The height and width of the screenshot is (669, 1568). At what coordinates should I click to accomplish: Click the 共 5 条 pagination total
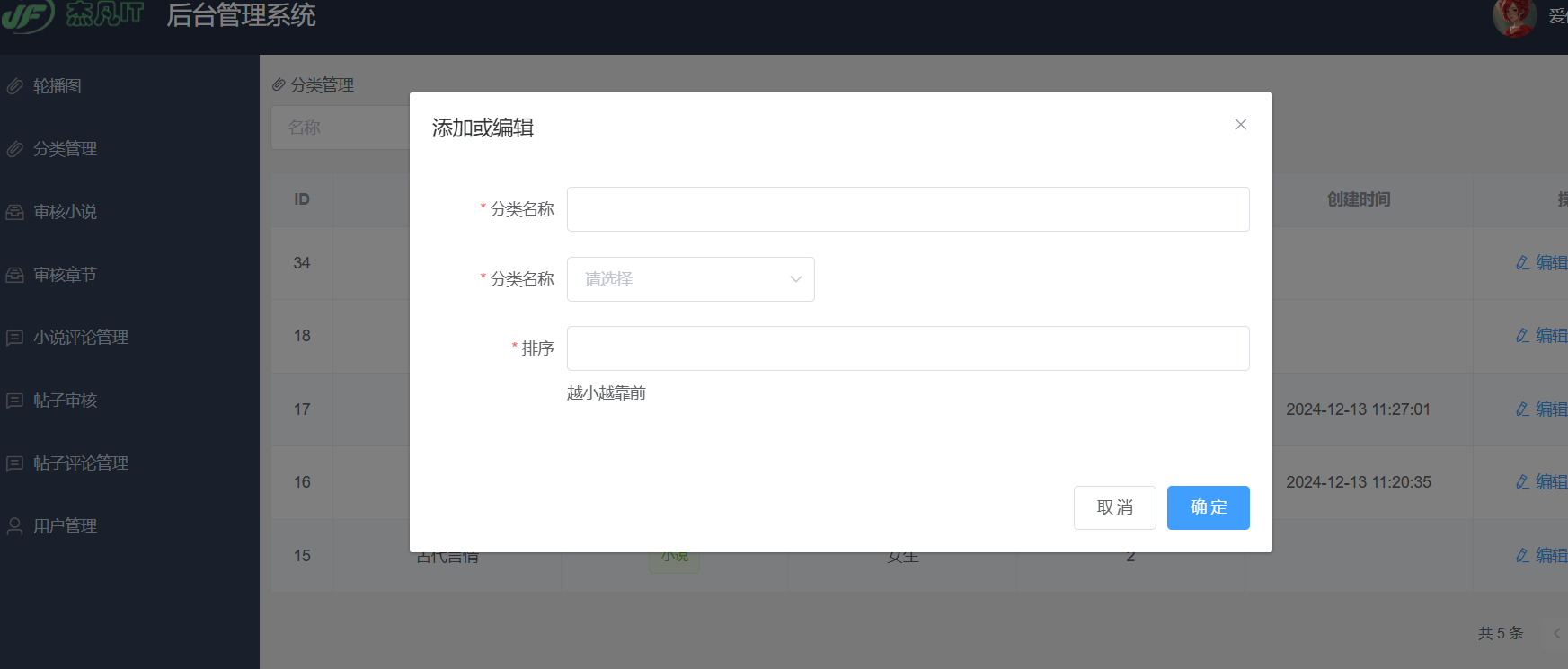pyautogui.click(x=1501, y=633)
